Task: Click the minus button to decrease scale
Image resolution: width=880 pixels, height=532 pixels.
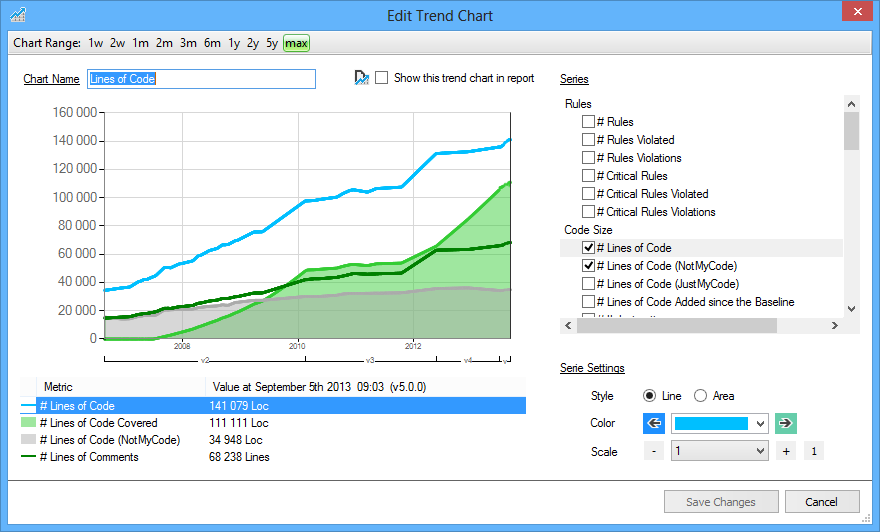Action: [x=653, y=452]
